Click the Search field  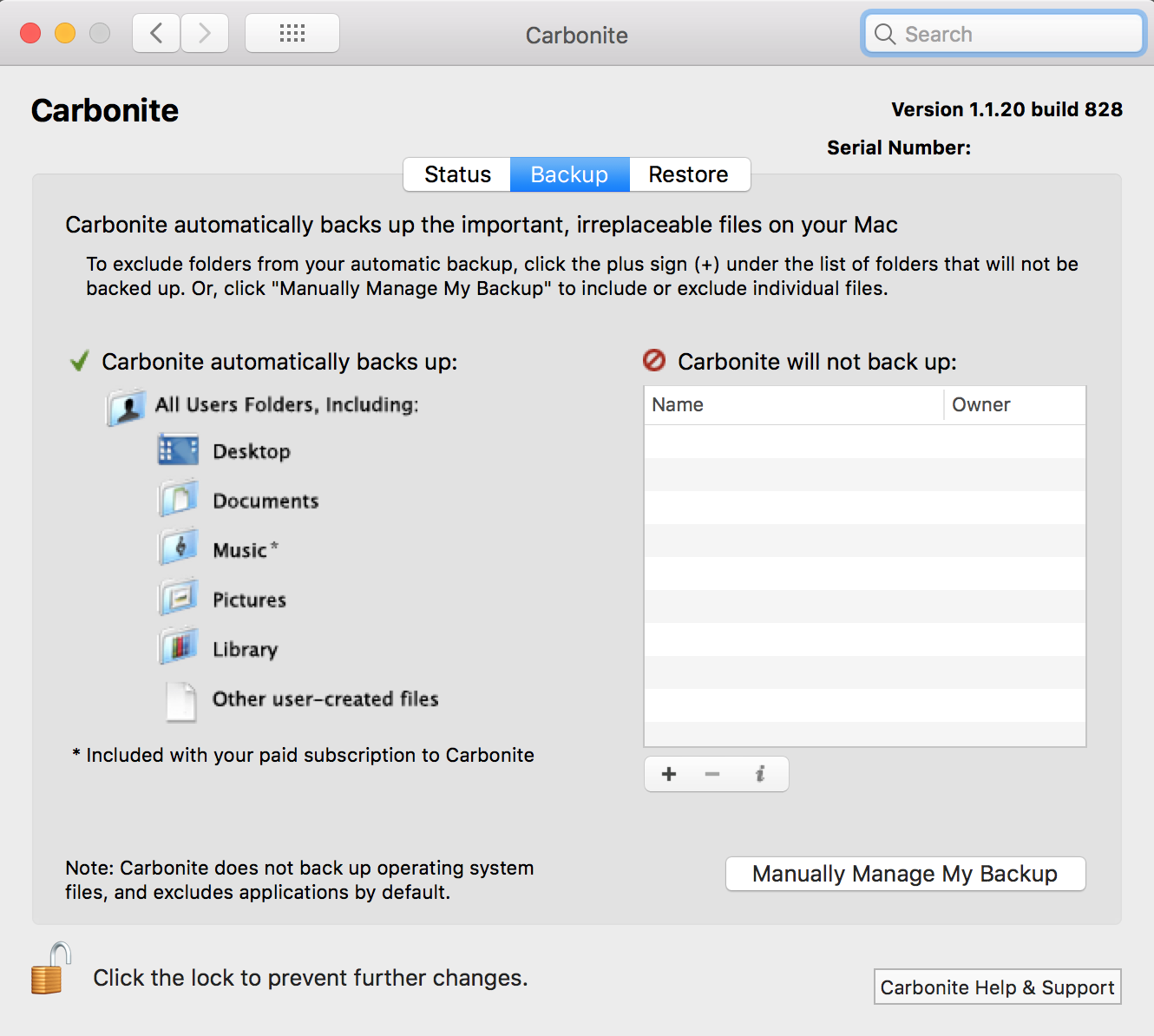point(1002,34)
